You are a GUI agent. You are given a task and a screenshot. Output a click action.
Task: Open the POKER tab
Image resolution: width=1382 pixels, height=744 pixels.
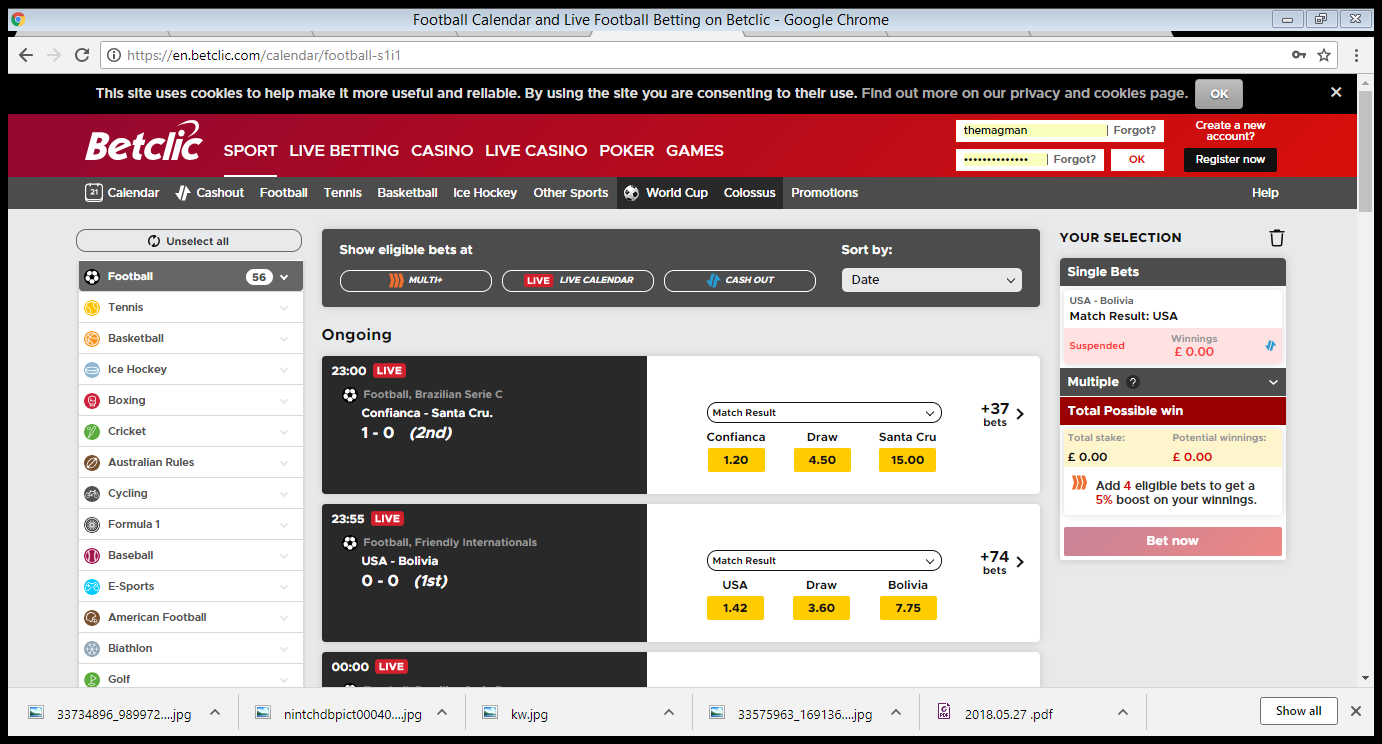point(627,151)
